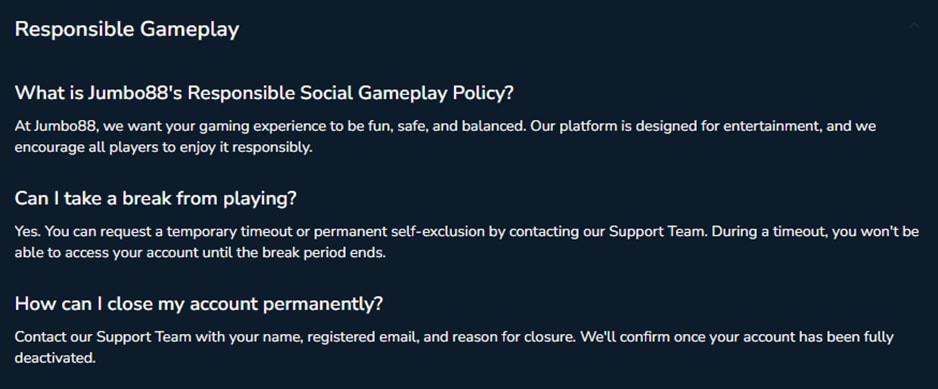Viewport: 938px width, 389px height.
Task: Click 'Support Team' in the timeout answer
Action: click(x=657, y=232)
